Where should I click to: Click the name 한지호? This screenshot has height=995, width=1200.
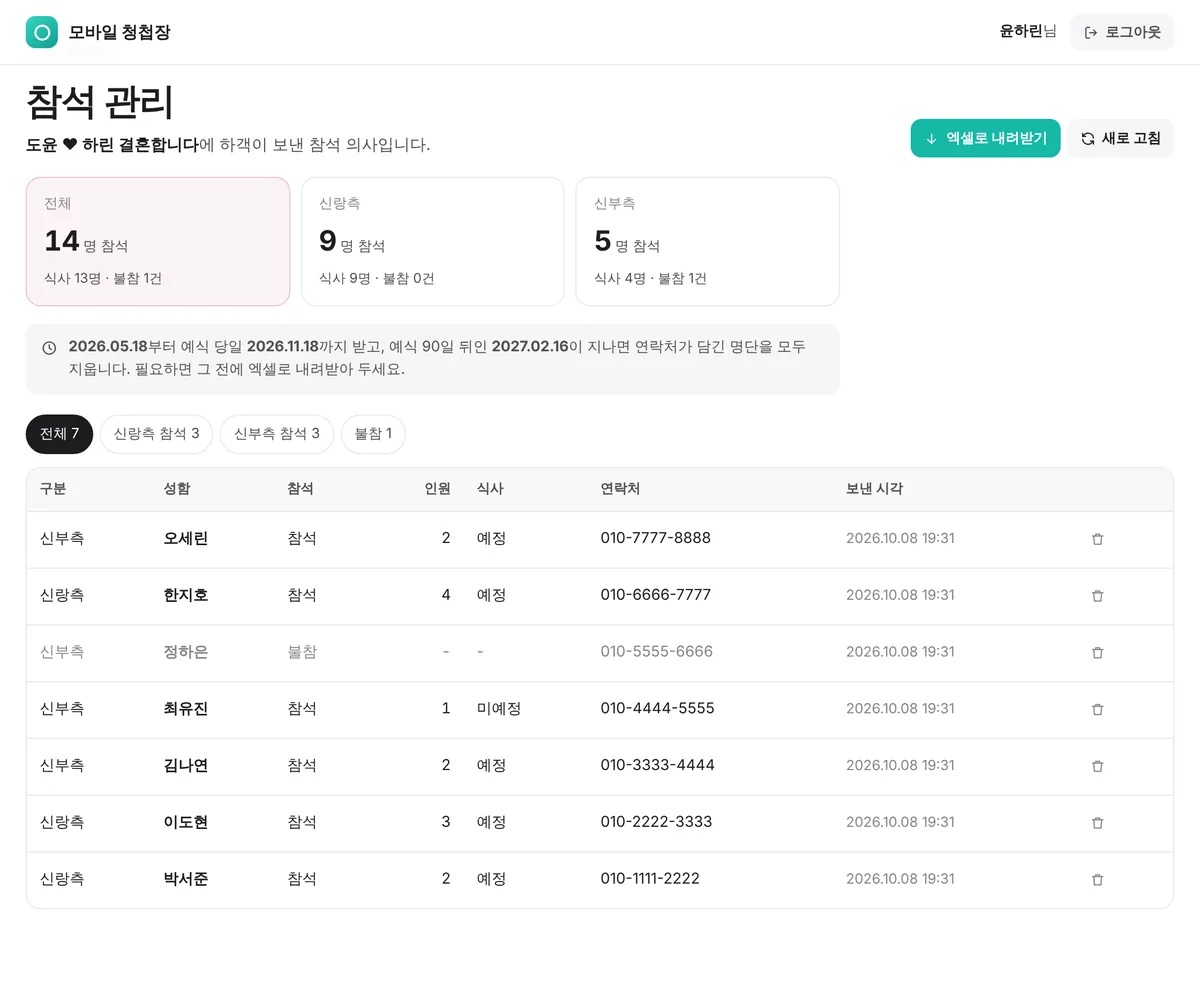pos(186,595)
